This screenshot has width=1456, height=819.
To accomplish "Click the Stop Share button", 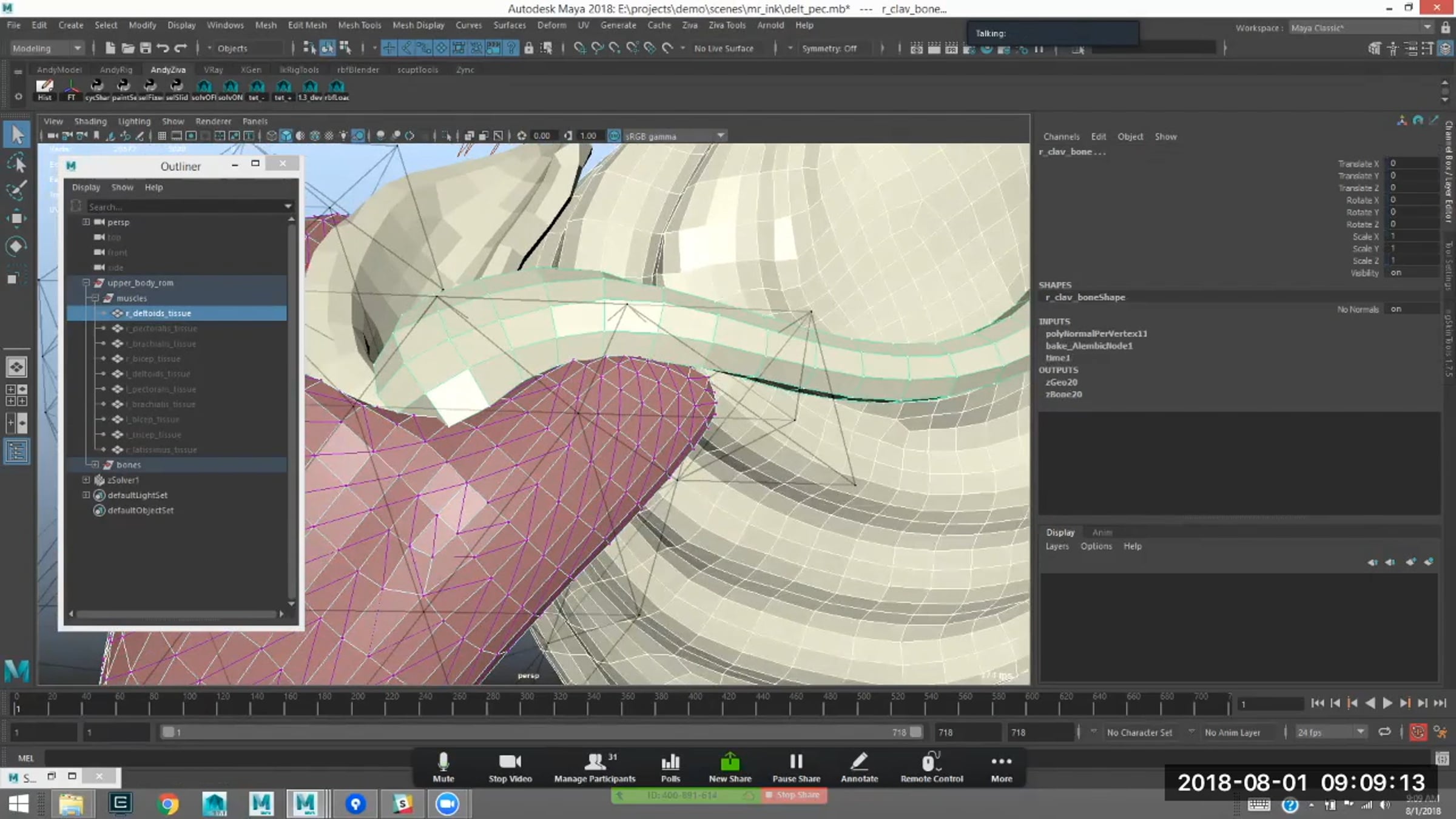I will [794, 795].
